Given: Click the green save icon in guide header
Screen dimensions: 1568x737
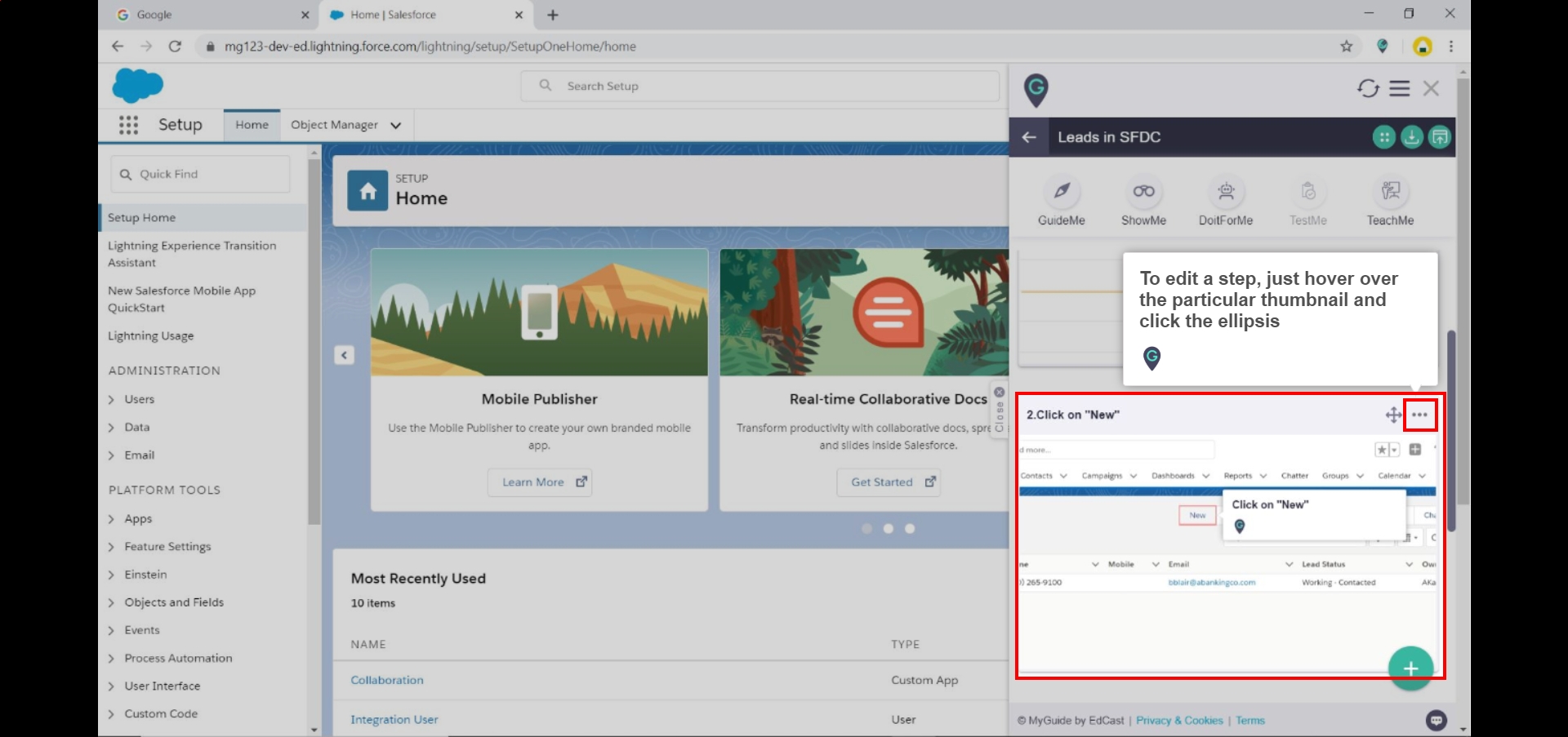Looking at the screenshot, I should (1440, 137).
